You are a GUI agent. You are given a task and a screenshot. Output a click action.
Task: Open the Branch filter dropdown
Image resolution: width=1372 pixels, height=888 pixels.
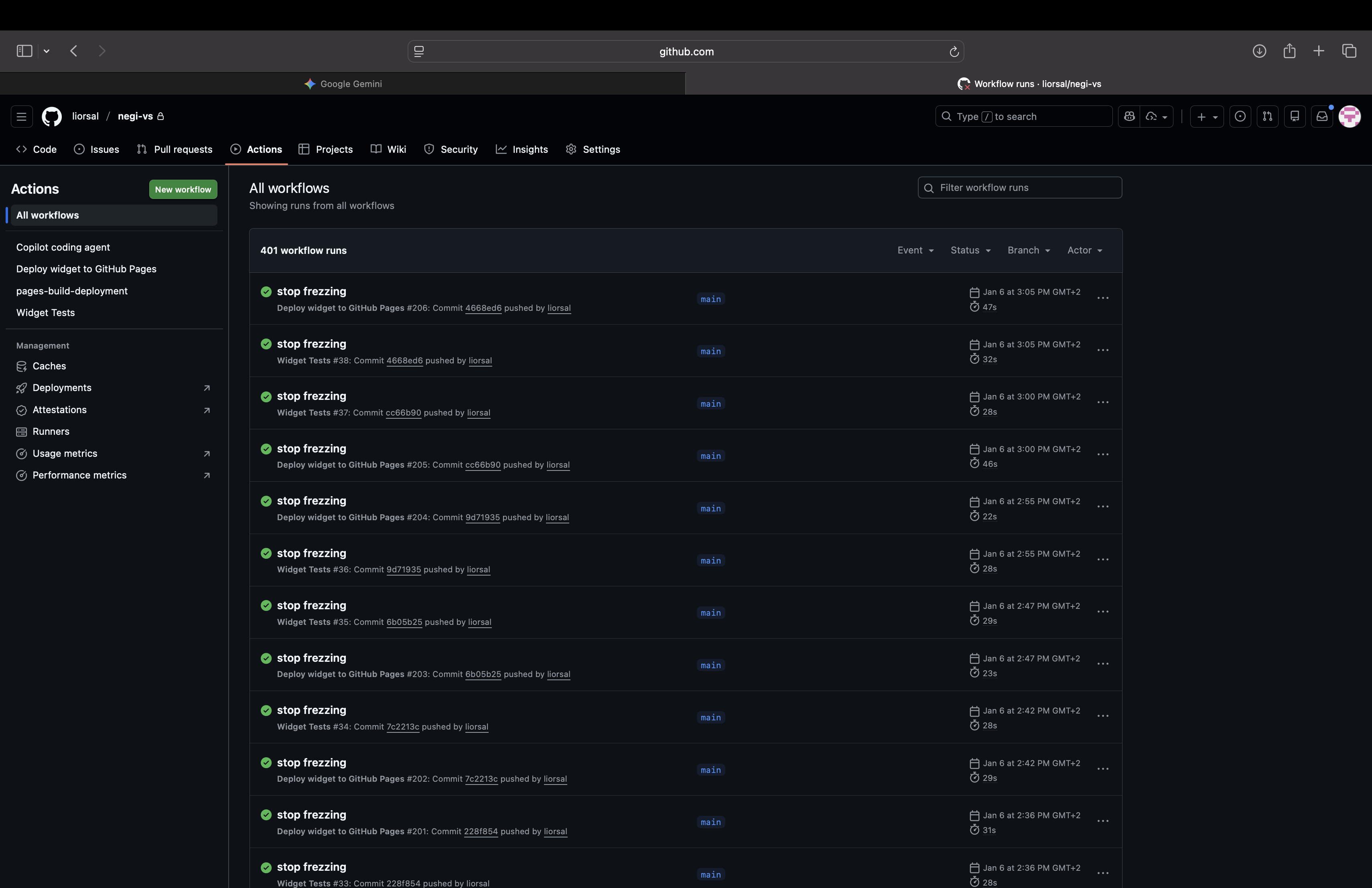tap(1029, 250)
